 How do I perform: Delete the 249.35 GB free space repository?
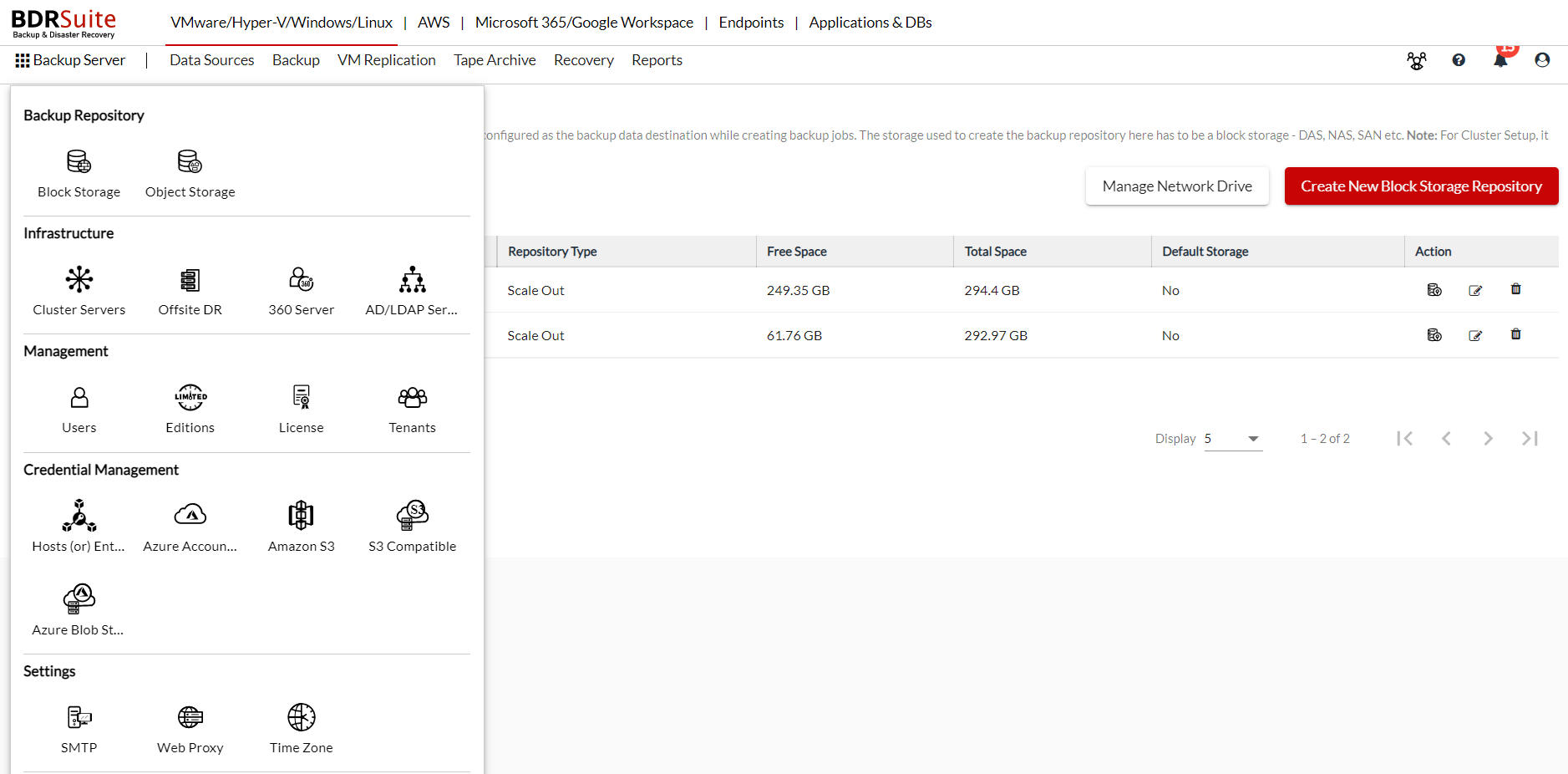[1515, 289]
